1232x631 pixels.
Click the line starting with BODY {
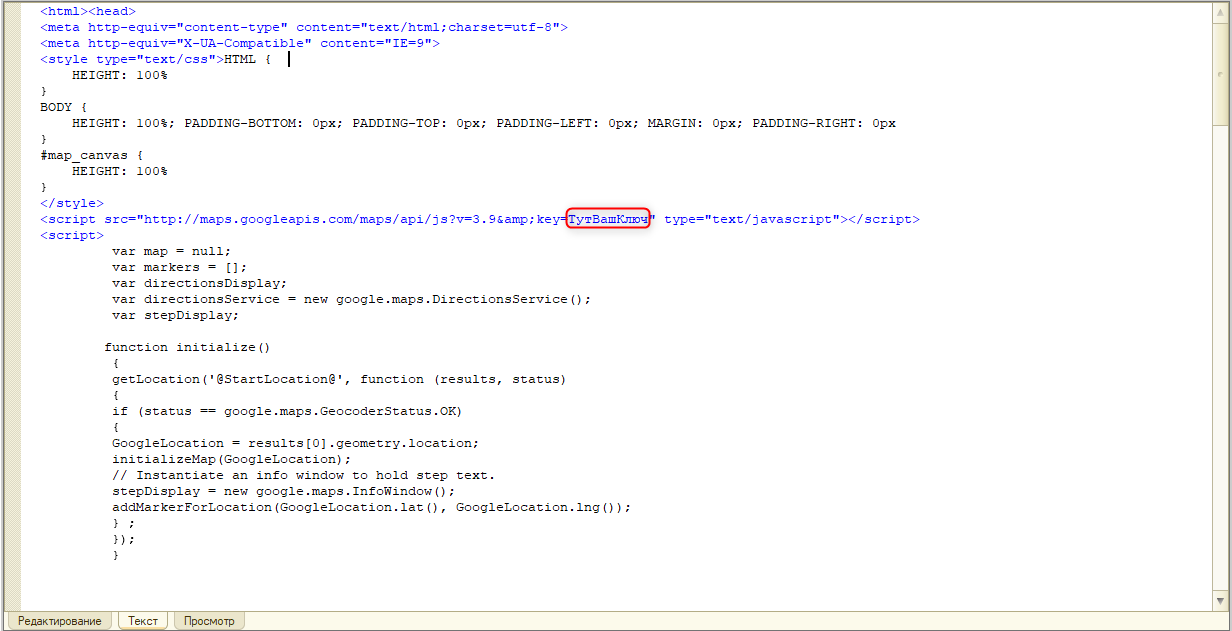[x=64, y=107]
